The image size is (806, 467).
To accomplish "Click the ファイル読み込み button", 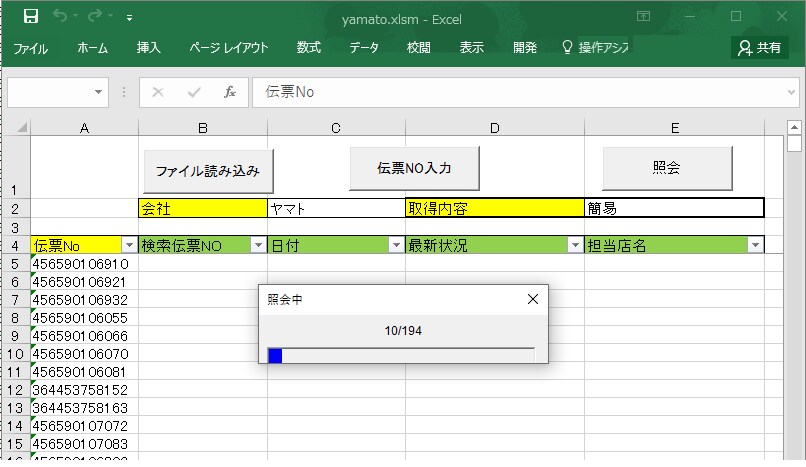I will tap(208, 171).
